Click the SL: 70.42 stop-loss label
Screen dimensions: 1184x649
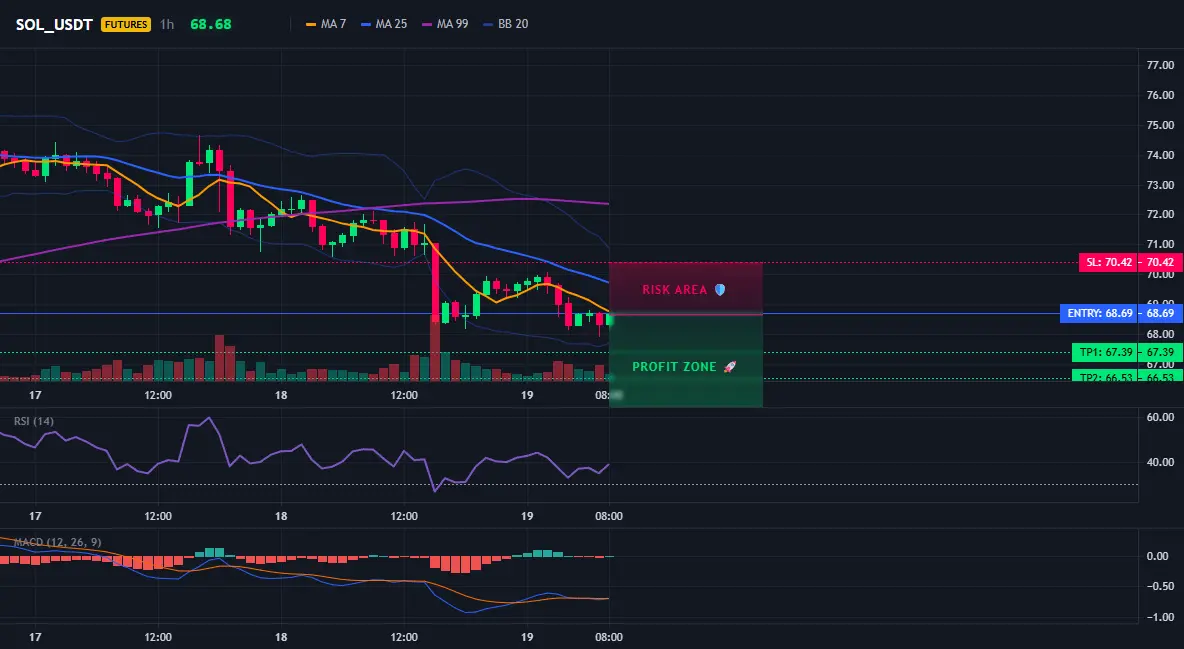point(1108,263)
